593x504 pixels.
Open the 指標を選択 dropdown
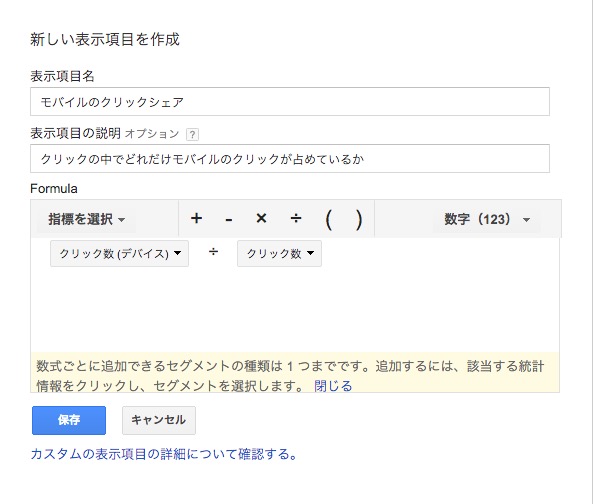(86, 219)
